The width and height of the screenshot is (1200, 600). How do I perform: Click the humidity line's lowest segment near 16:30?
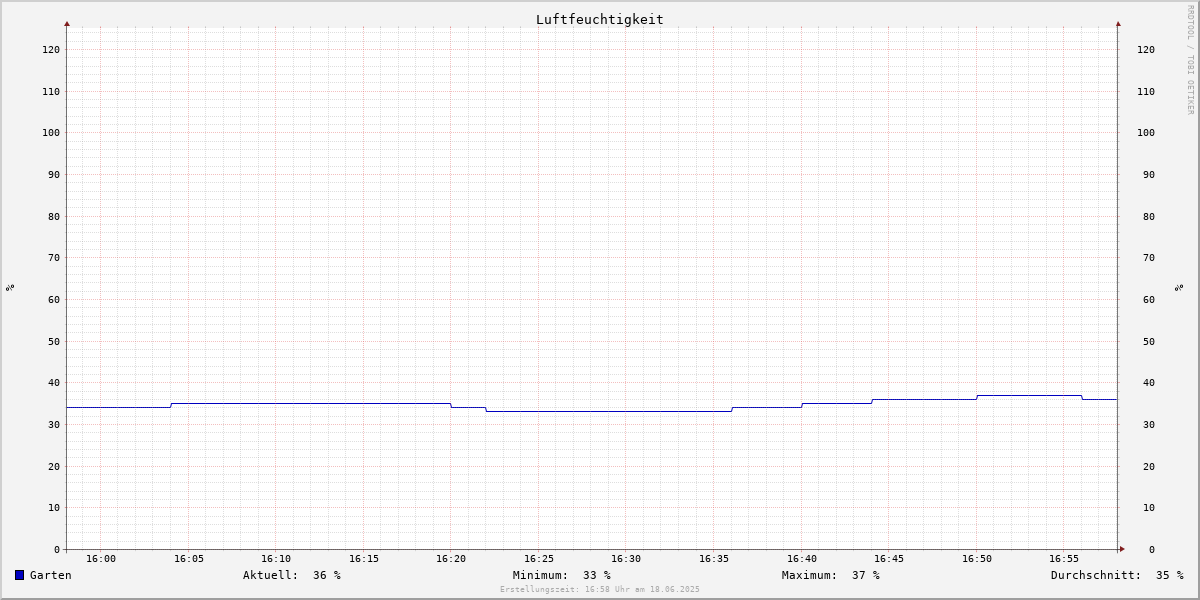pyautogui.click(x=609, y=411)
